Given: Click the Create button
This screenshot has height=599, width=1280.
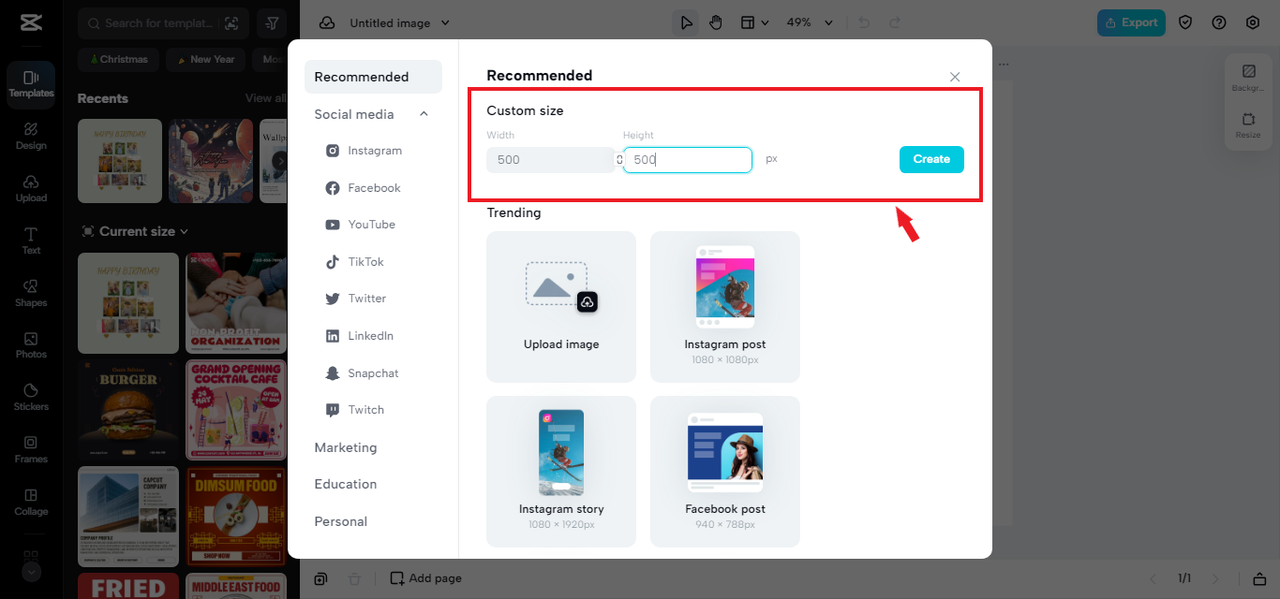Looking at the screenshot, I should tap(931, 159).
